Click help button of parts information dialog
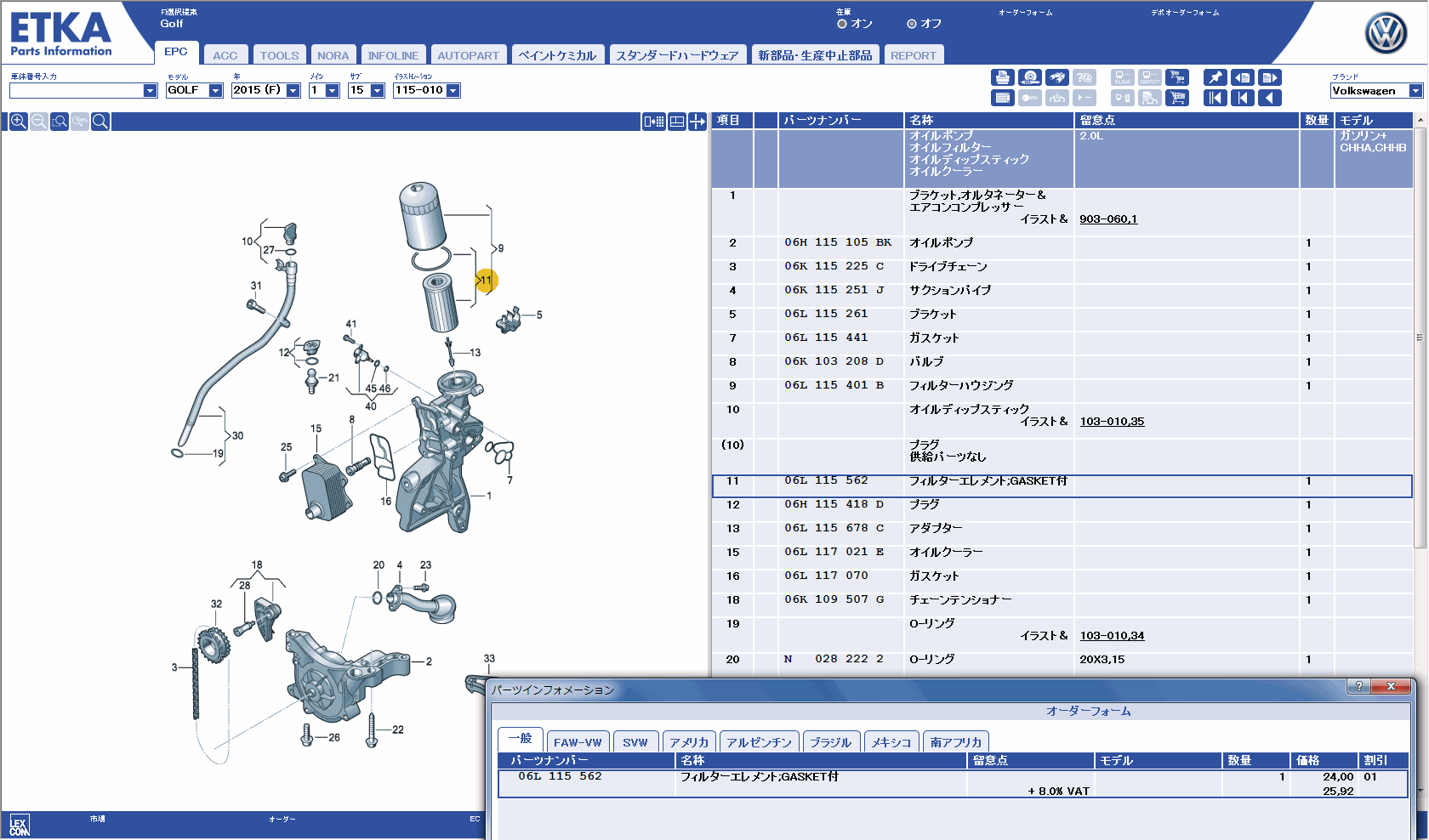The height and width of the screenshot is (840, 1429). point(1358,686)
